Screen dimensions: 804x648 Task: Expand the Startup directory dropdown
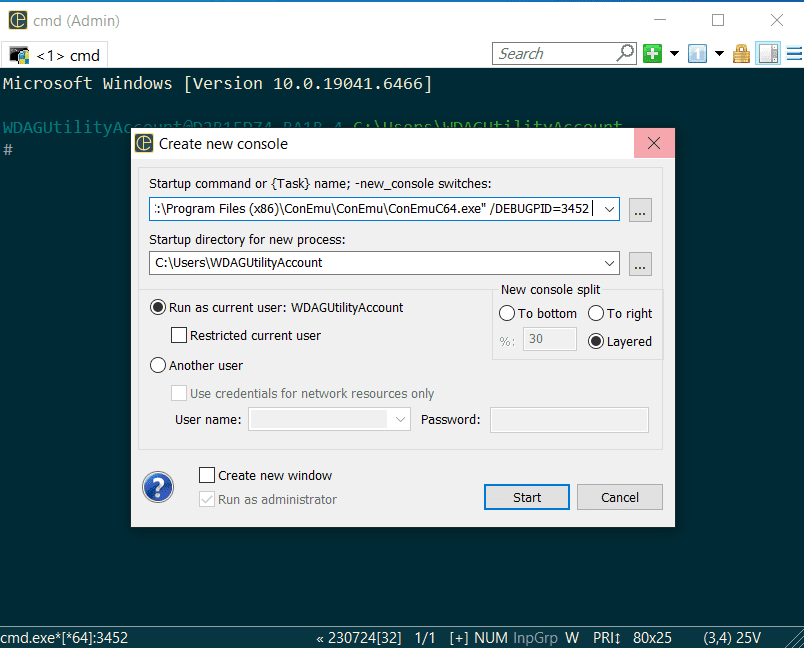coord(609,263)
